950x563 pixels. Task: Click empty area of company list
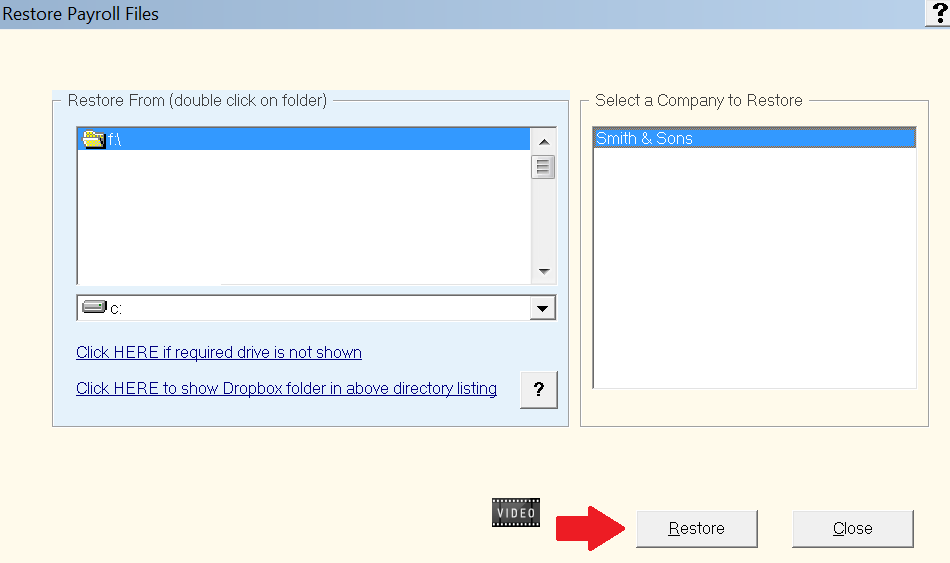coord(754,267)
